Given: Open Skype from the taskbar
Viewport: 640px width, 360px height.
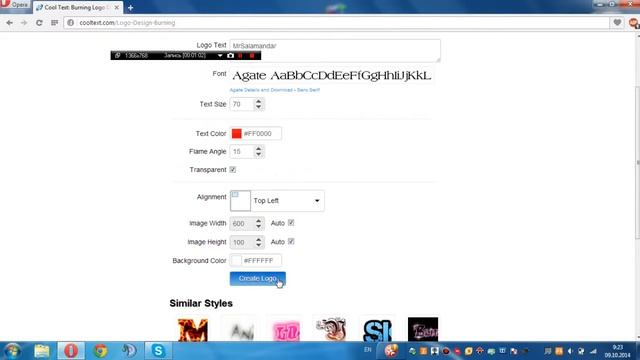Looking at the screenshot, I should point(158,351).
